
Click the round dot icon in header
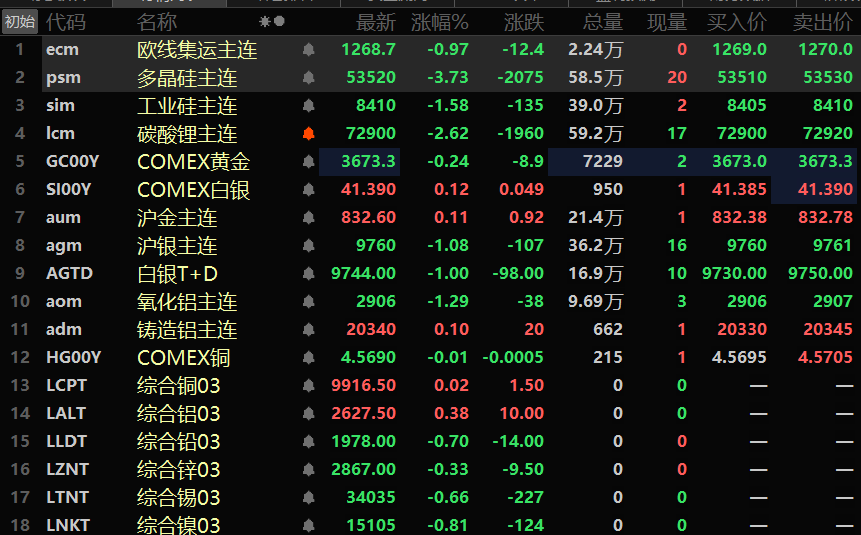(279, 21)
